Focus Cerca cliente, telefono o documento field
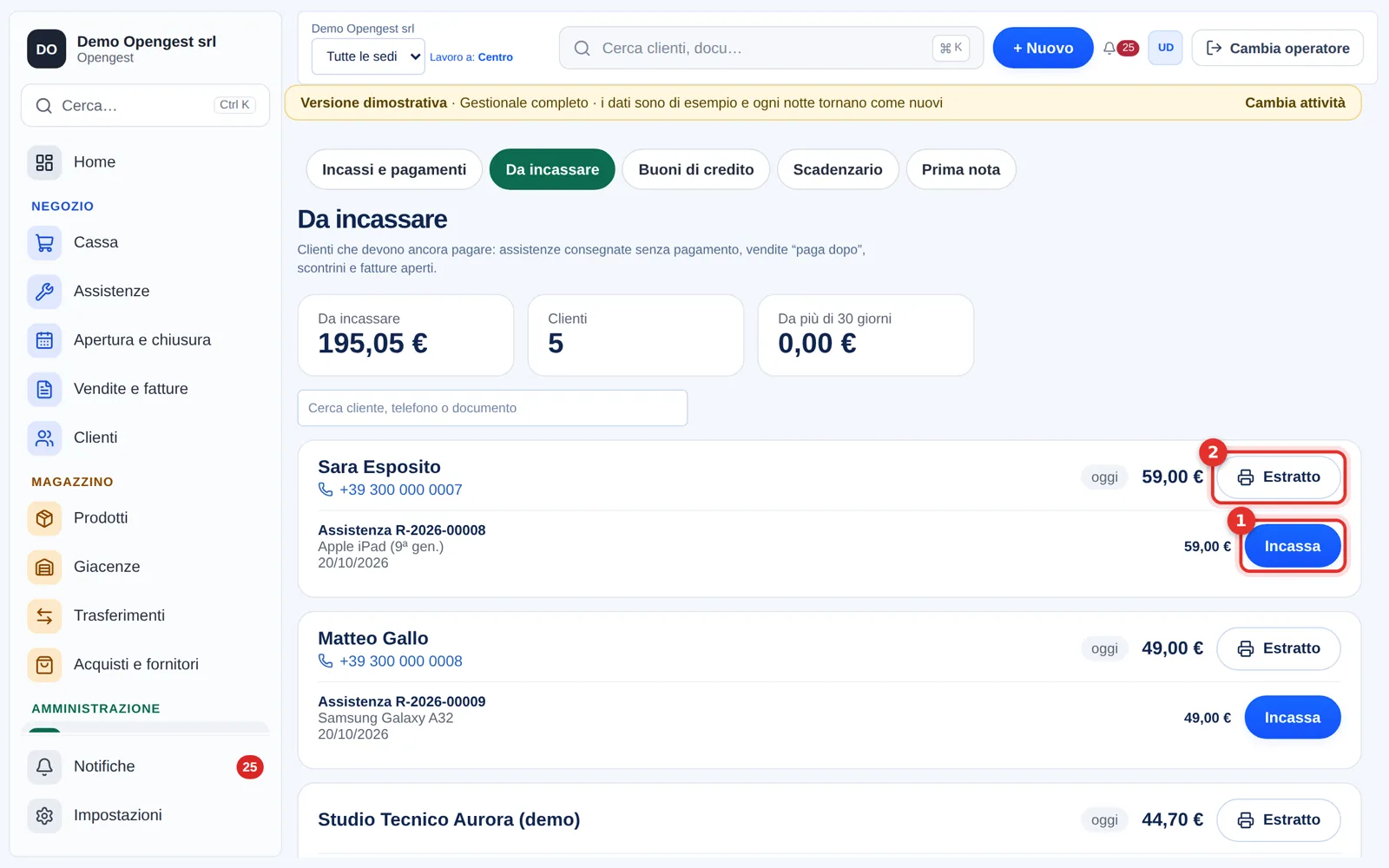The height and width of the screenshot is (868, 1389). click(x=492, y=408)
